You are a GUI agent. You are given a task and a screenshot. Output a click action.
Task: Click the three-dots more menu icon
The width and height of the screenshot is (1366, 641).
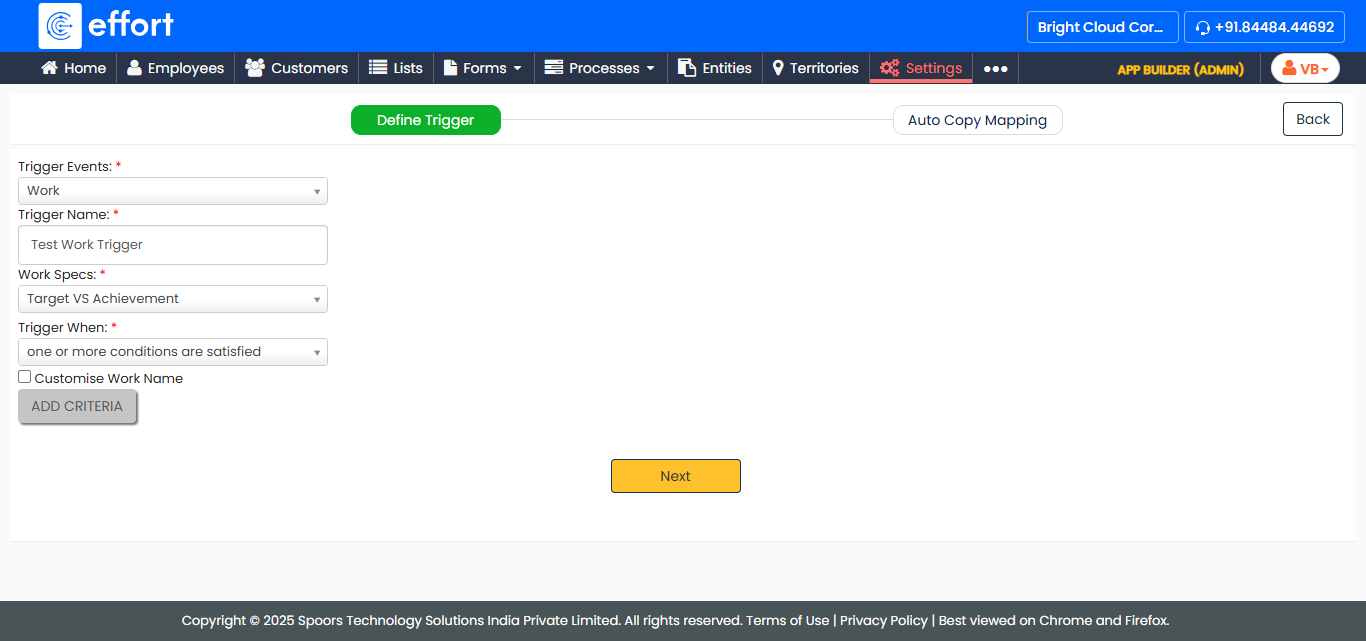pos(995,69)
